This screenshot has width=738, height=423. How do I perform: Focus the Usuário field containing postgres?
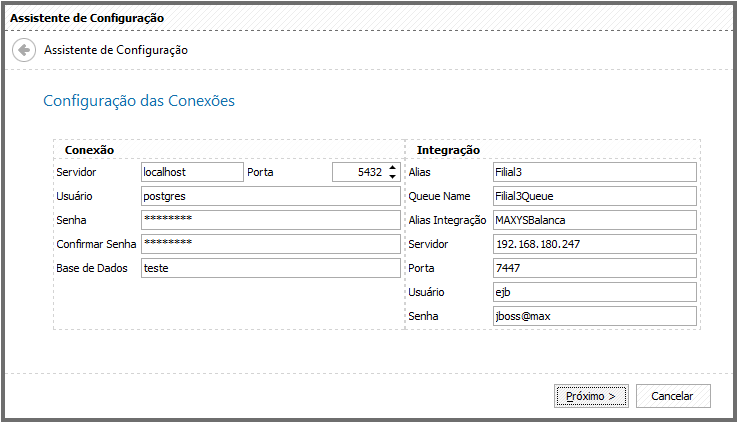(271, 196)
